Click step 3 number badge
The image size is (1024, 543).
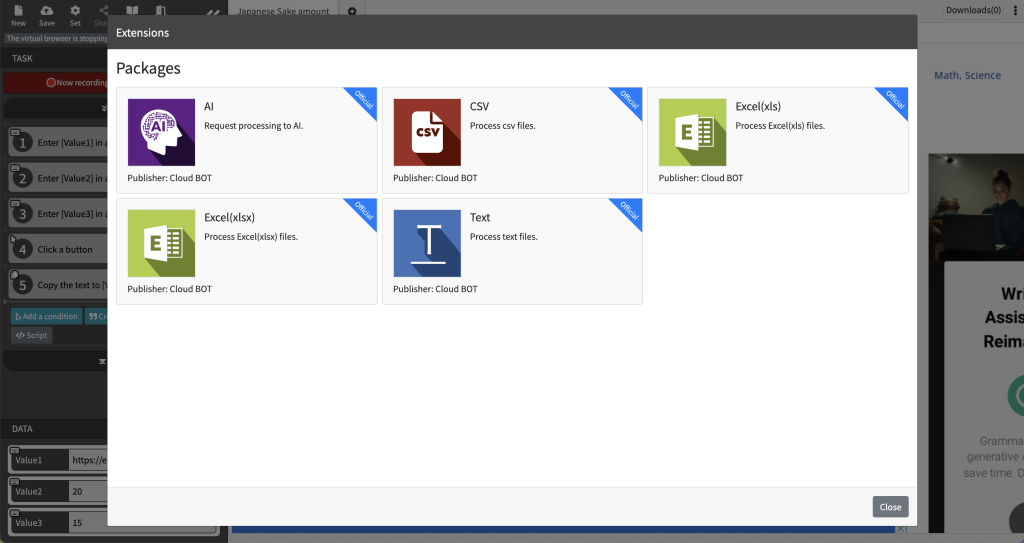coord(22,214)
